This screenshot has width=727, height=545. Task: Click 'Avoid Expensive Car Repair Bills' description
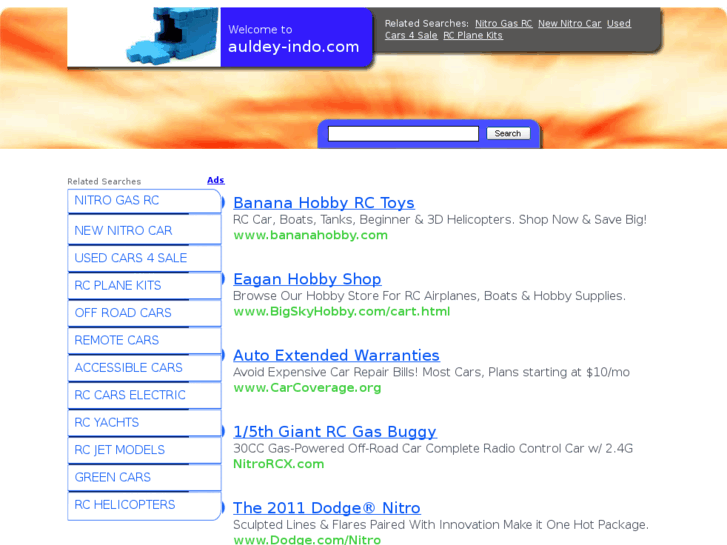pyautogui.click(x=431, y=372)
